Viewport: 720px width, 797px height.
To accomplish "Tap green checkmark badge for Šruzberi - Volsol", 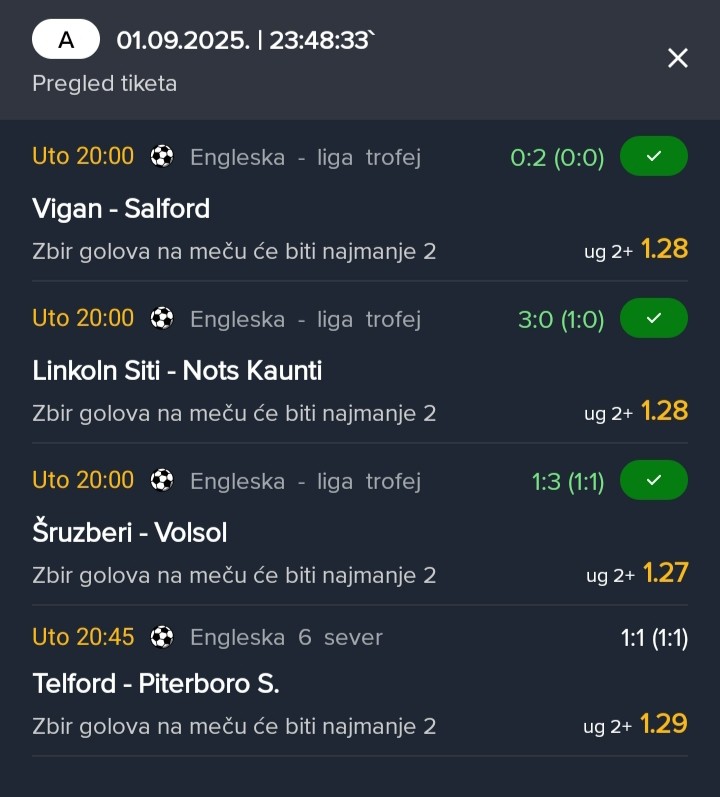I will [x=653, y=480].
